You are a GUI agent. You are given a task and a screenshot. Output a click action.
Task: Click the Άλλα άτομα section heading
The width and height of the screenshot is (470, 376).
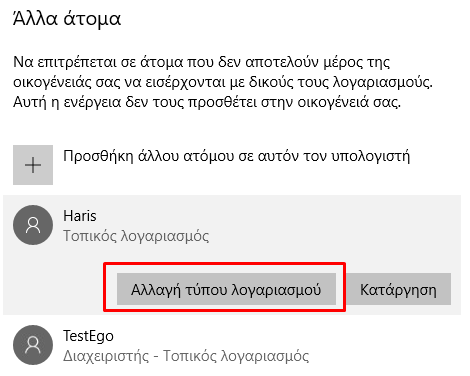pos(67,18)
